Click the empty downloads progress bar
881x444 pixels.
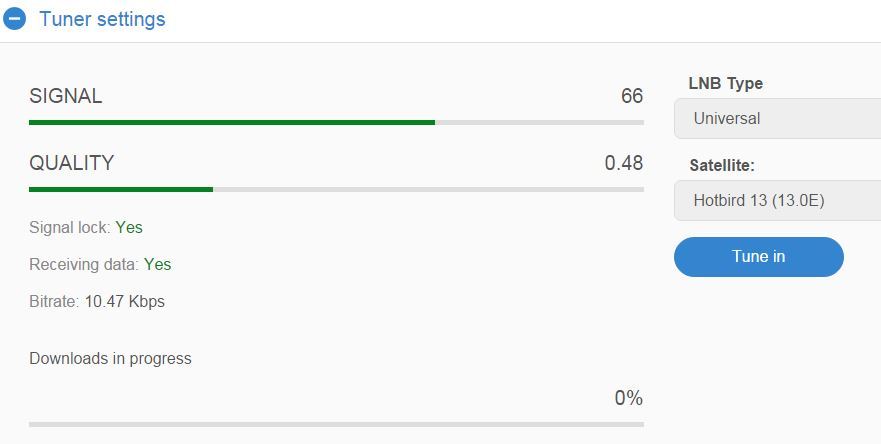click(x=337, y=424)
